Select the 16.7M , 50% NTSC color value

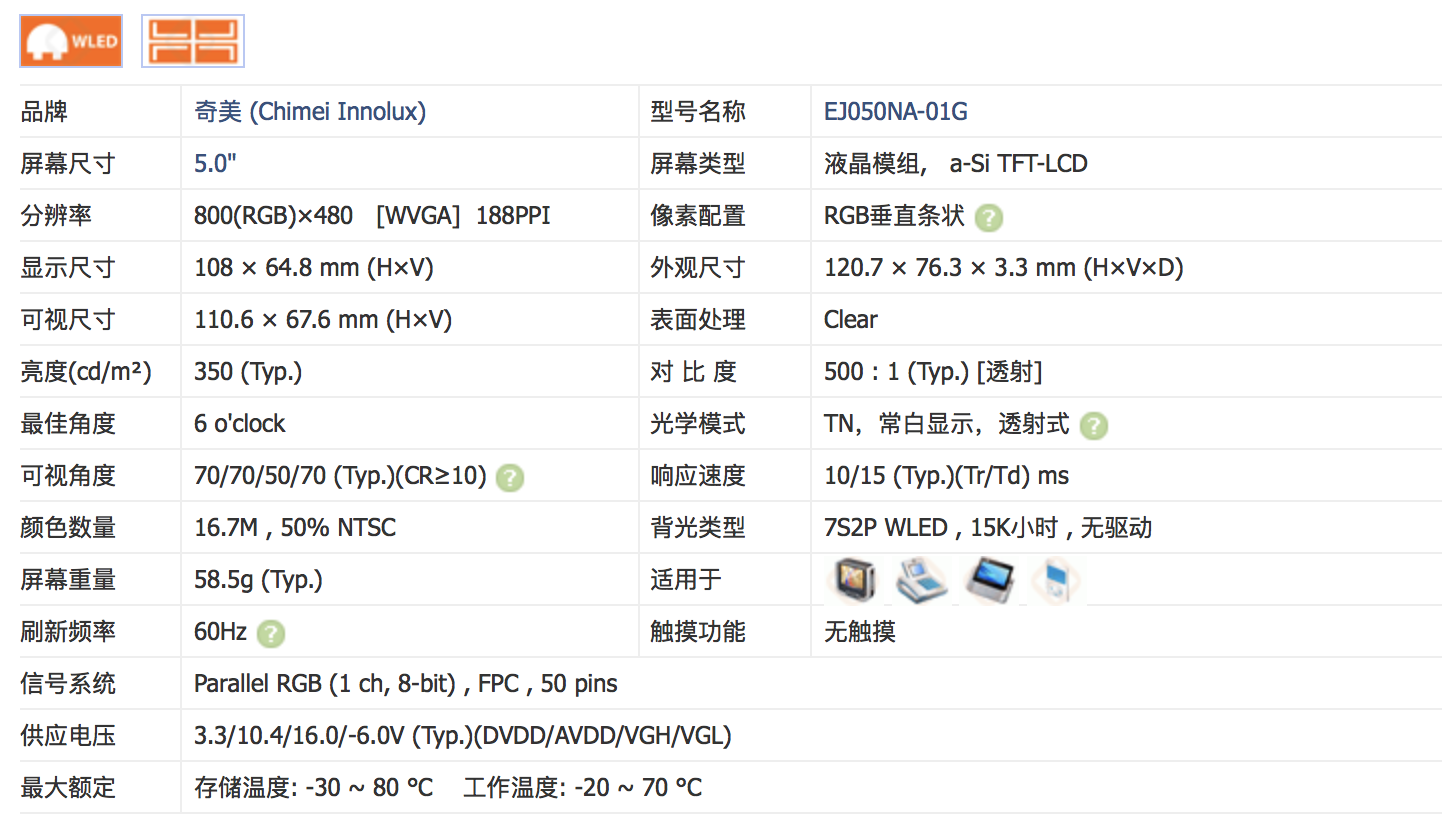click(x=295, y=527)
